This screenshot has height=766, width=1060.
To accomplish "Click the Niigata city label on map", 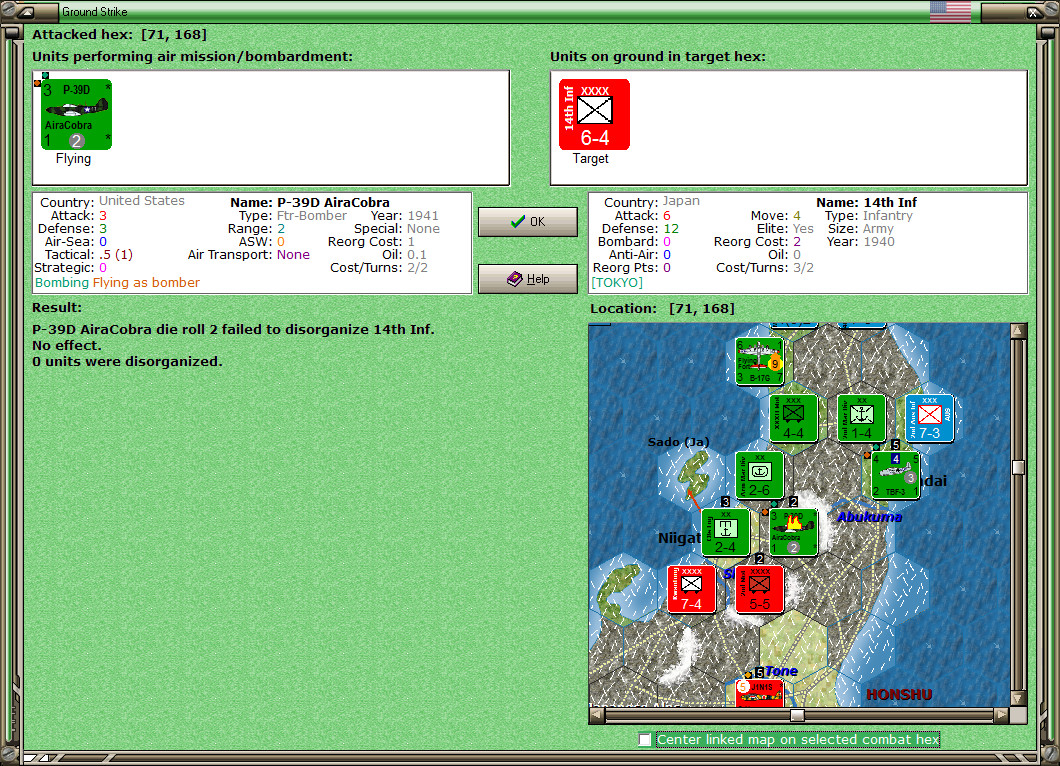I will coord(679,538).
